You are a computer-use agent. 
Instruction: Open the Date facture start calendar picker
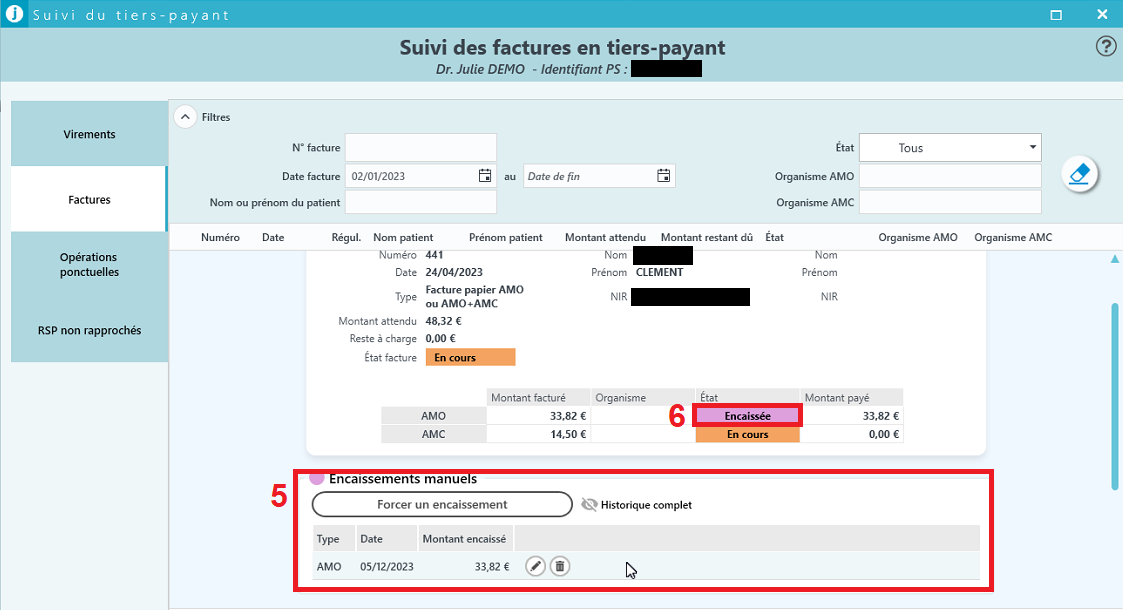pyautogui.click(x=485, y=176)
